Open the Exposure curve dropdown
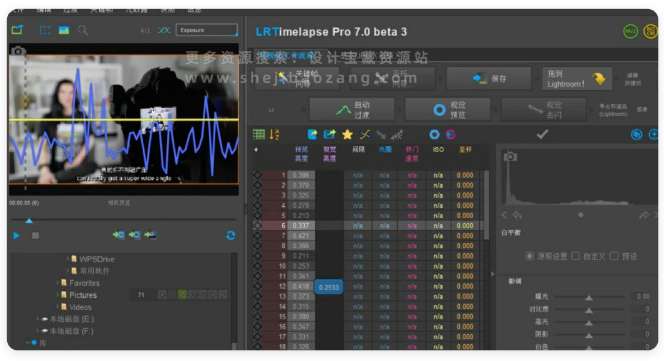 click(207, 30)
